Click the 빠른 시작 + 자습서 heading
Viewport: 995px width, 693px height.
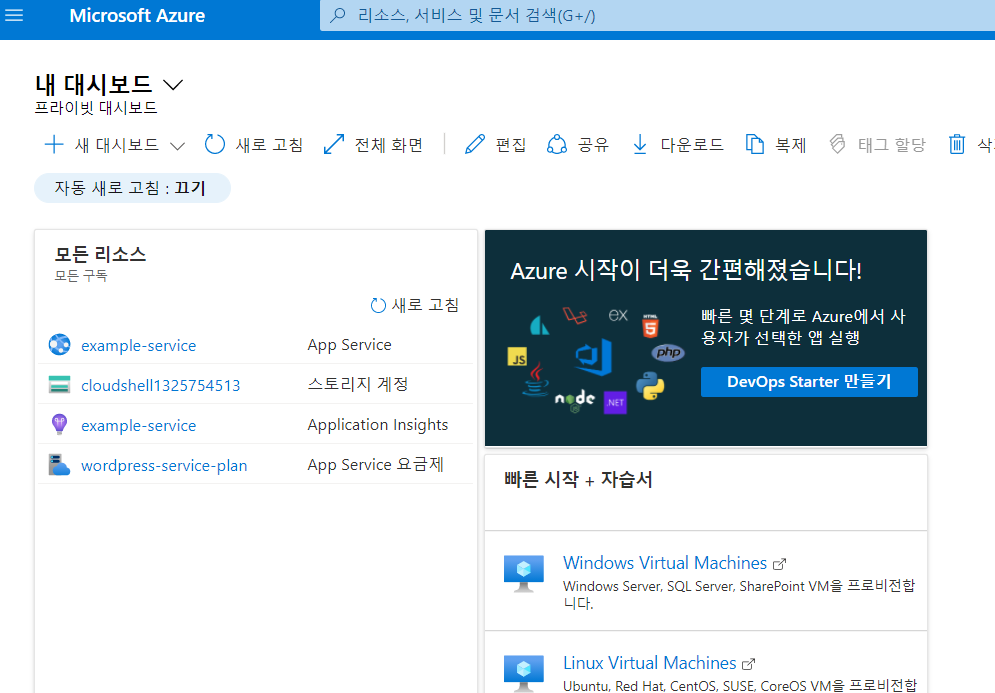pos(578,479)
